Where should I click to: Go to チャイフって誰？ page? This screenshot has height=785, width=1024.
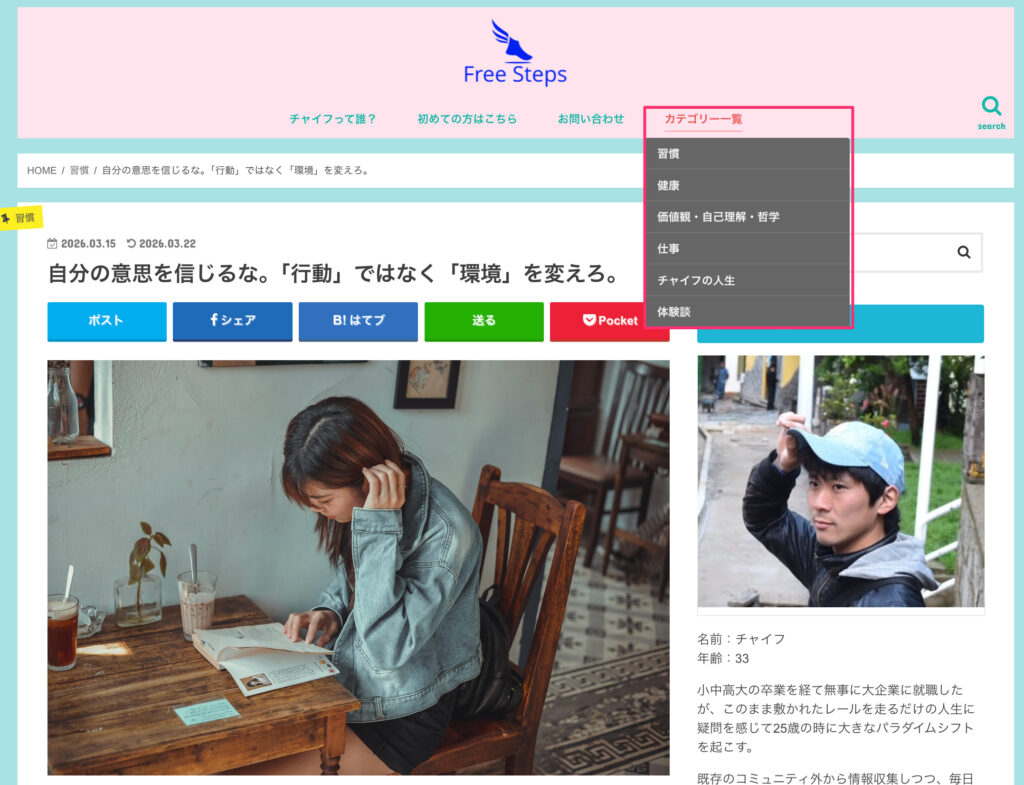coord(332,119)
